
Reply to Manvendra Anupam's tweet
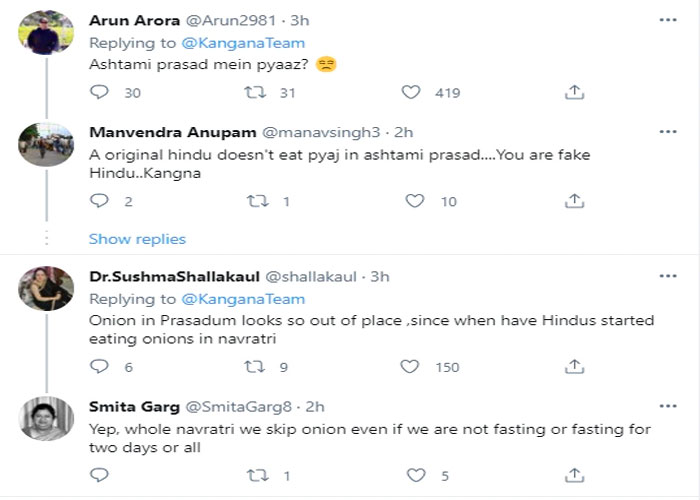click(99, 201)
